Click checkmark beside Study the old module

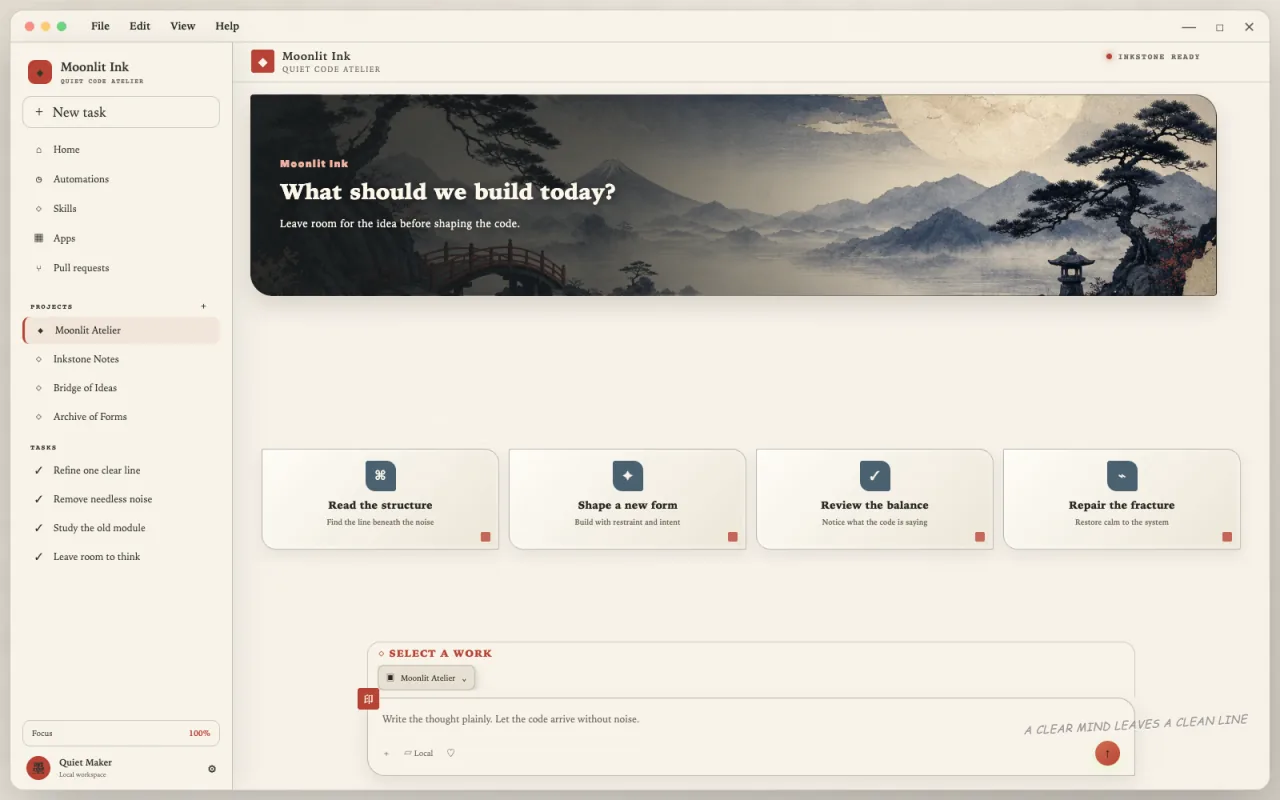coord(39,528)
